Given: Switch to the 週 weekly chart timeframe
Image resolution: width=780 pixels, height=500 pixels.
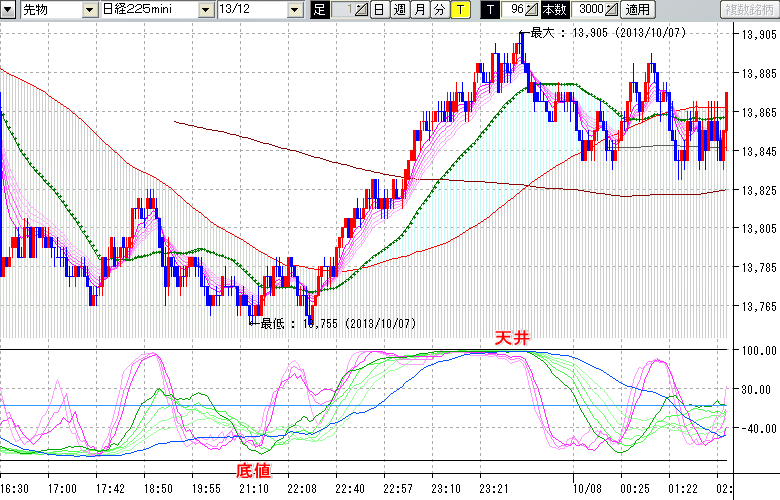Looking at the screenshot, I should [x=399, y=10].
